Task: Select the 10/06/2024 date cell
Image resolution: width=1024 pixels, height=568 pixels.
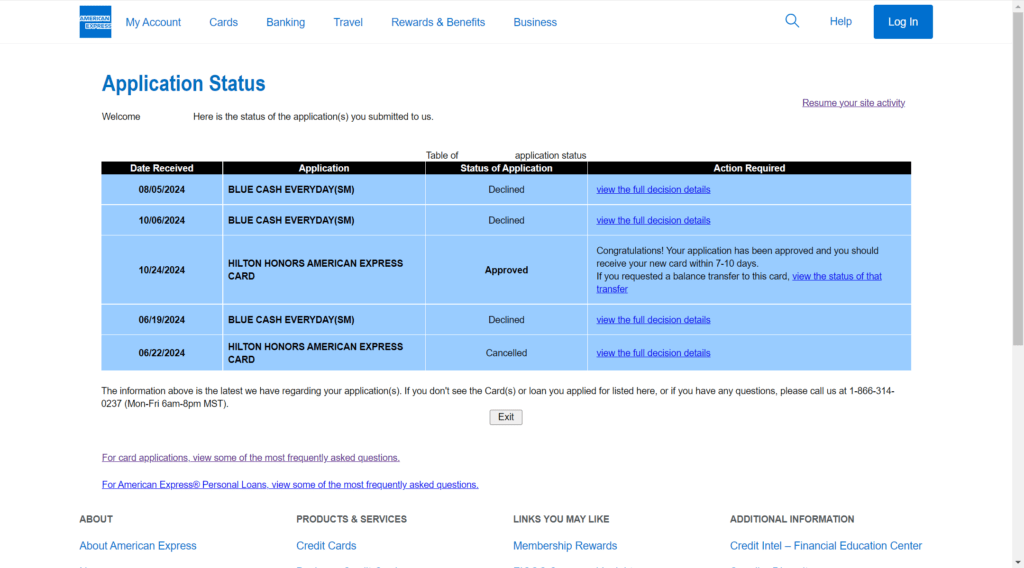Action: (161, 221)
